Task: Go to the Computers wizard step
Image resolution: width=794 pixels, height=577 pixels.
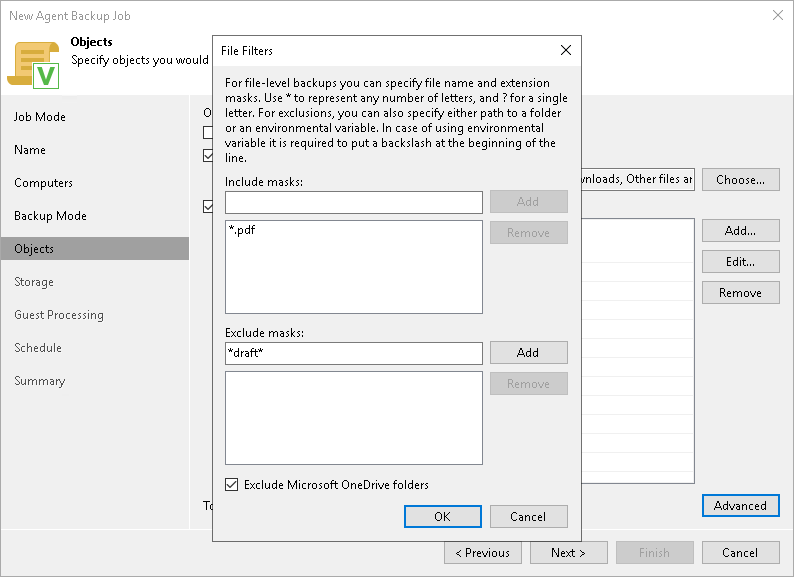Action: point(44,183)
